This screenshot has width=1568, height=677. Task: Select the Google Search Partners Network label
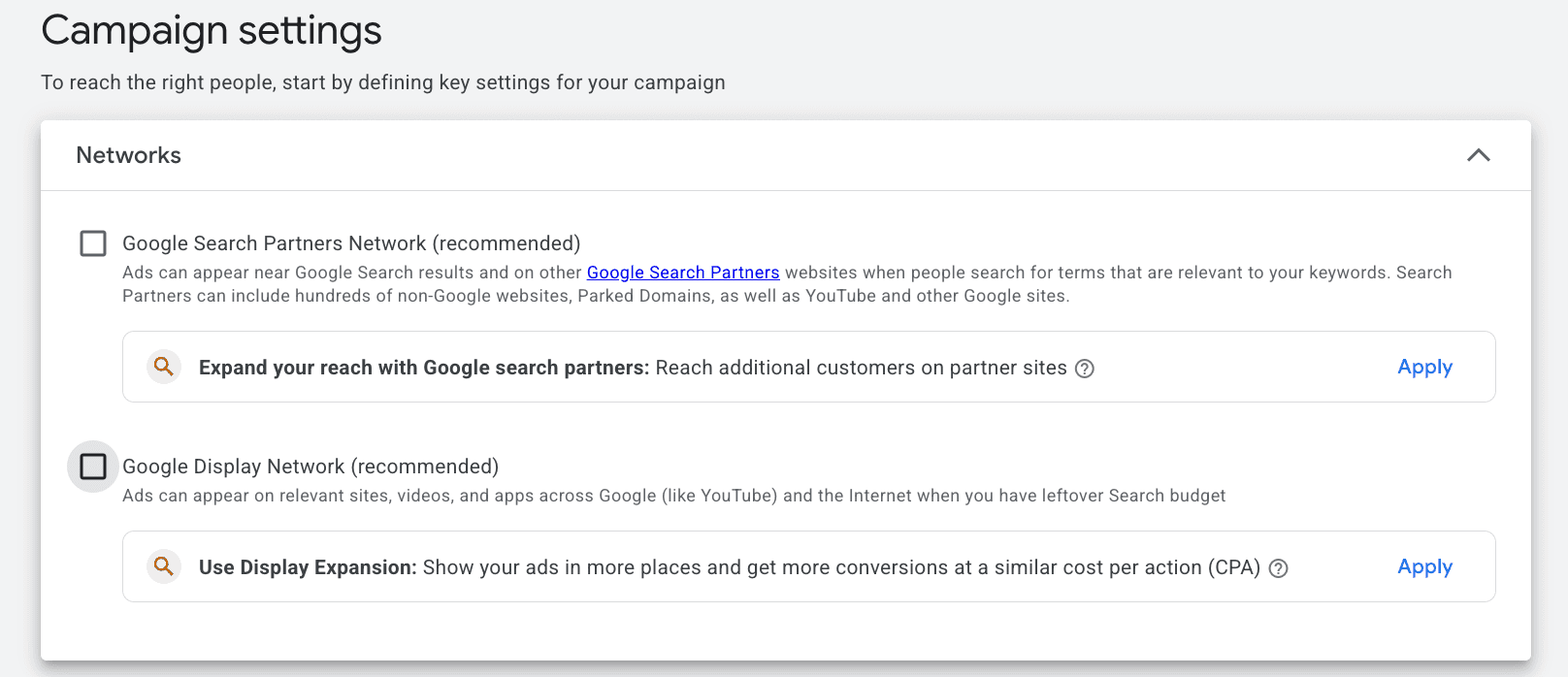[351, 243]
